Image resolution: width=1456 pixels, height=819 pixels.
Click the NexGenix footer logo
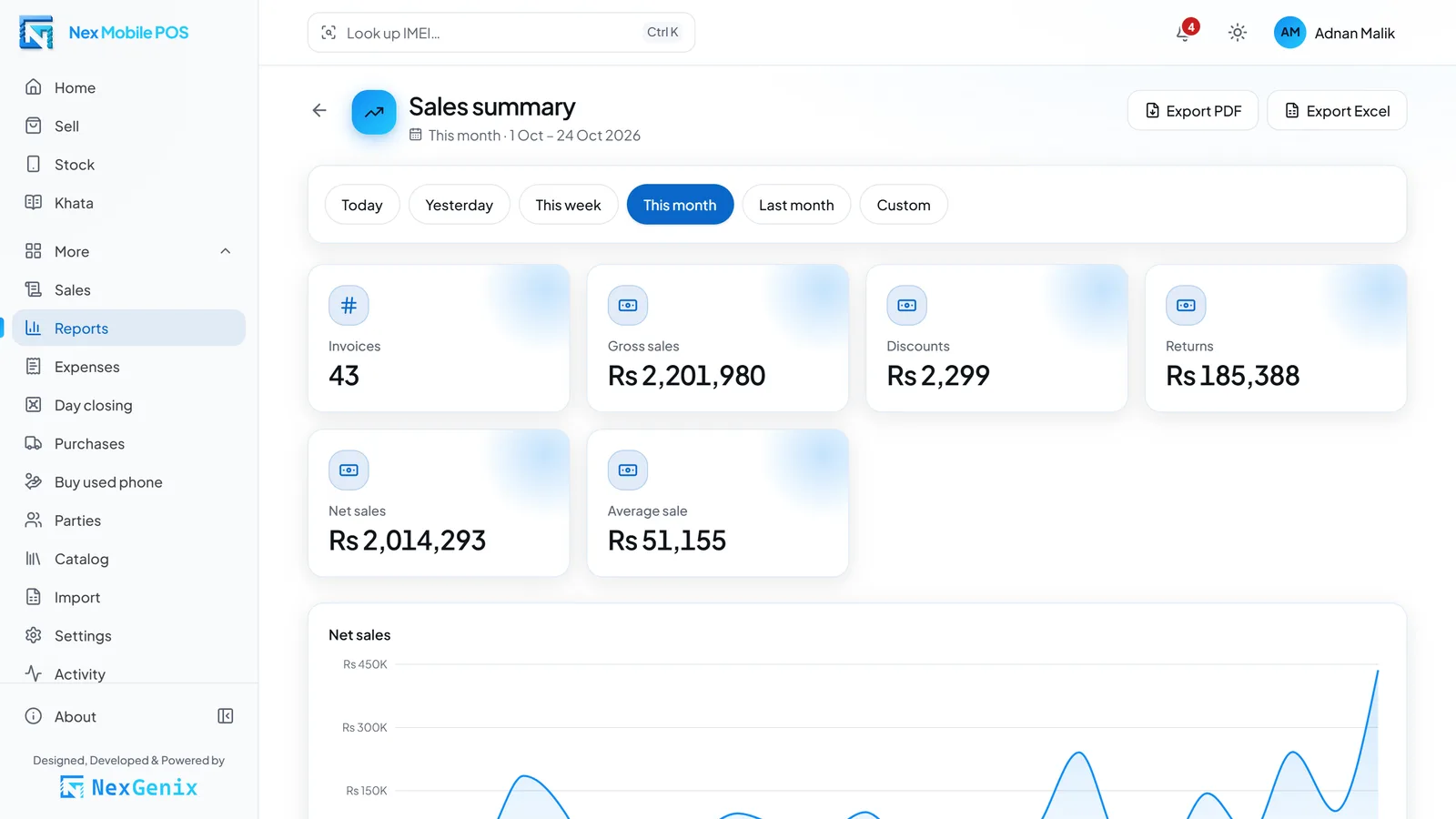(x=128, y=787)
